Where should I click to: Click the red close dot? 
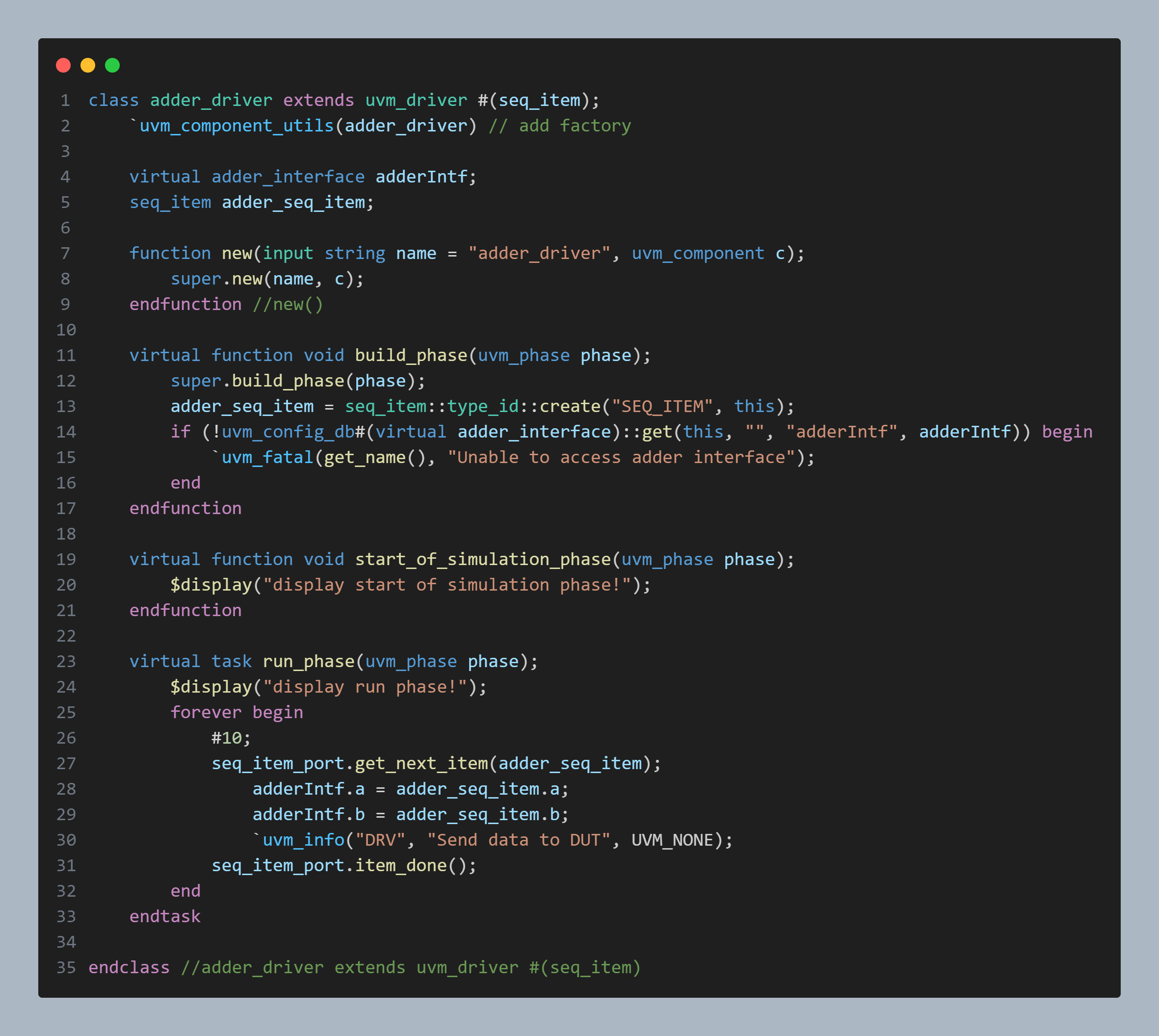(x=63, y=65)
